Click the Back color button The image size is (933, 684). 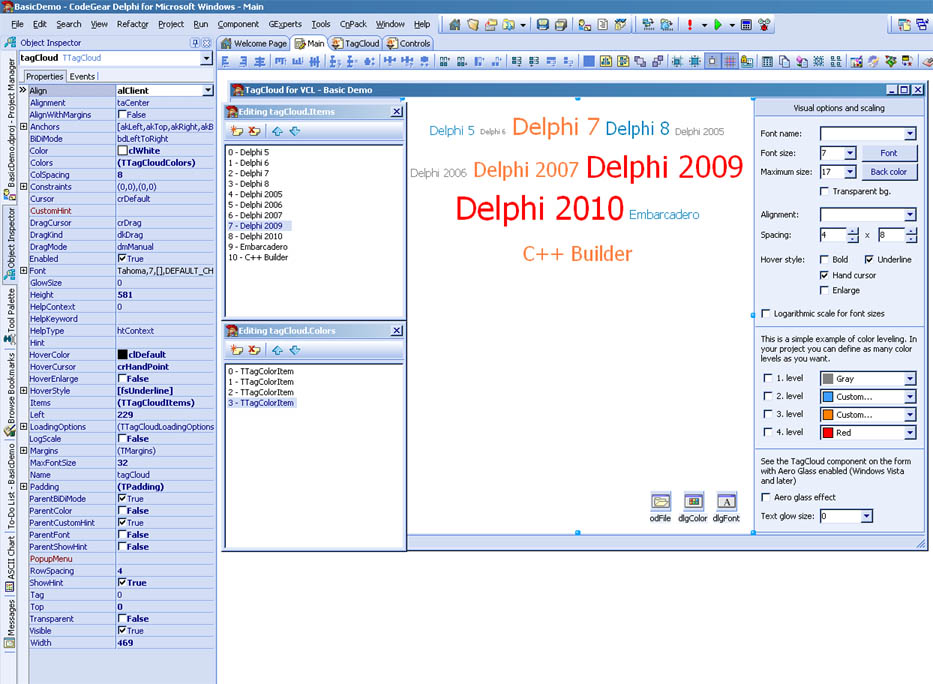click(x=889, y=172)
